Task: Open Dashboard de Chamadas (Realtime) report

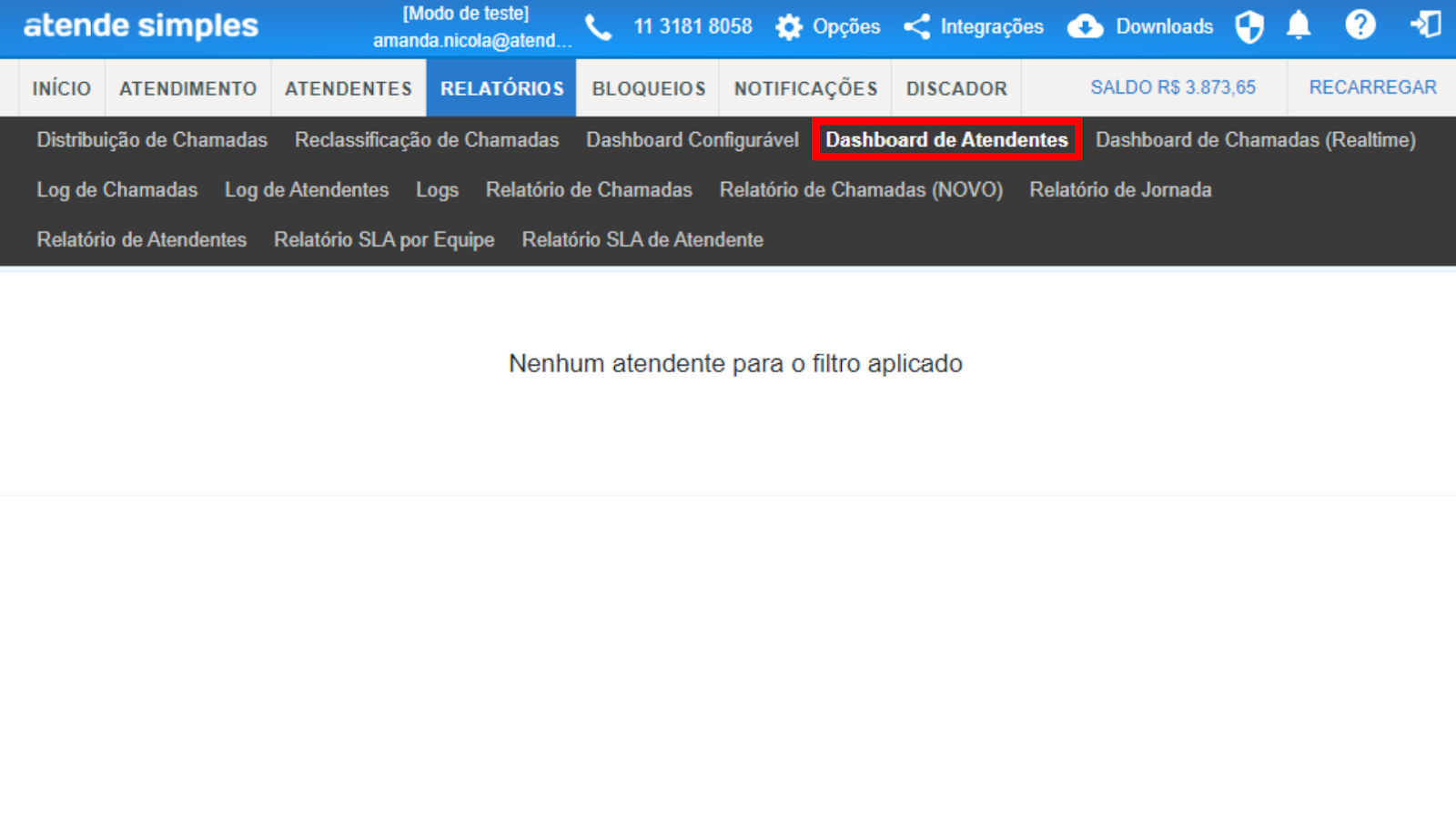Action: (1255, 140)
